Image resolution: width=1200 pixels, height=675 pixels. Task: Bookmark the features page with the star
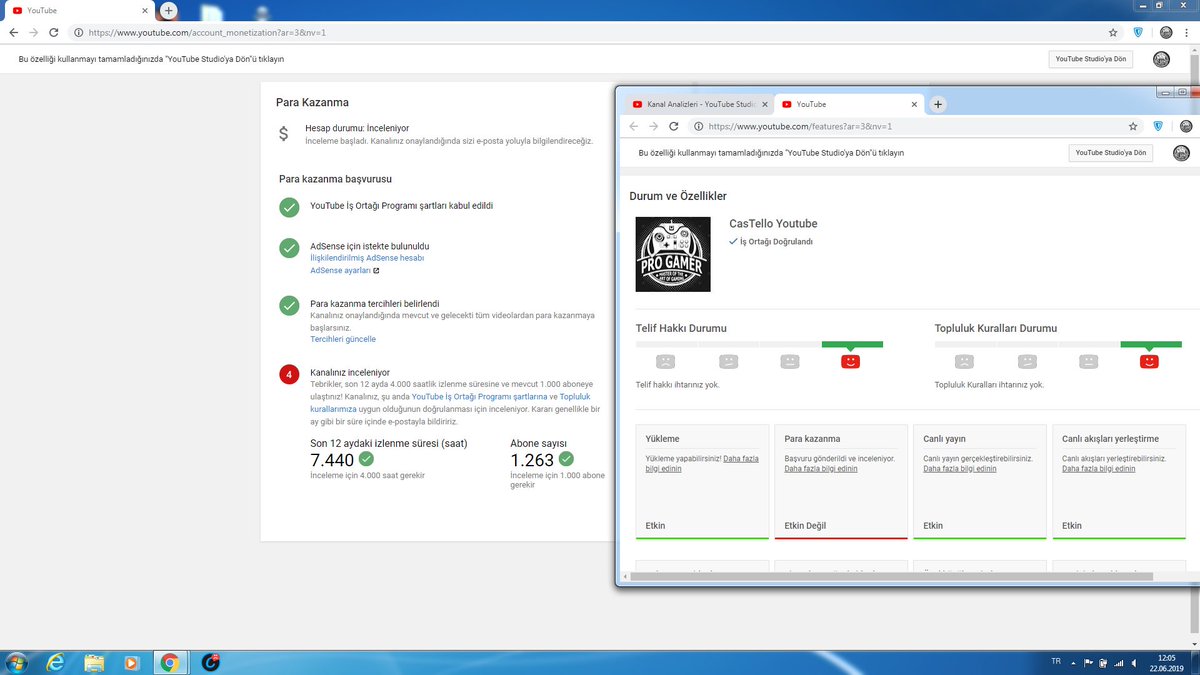click(1133, 127)
